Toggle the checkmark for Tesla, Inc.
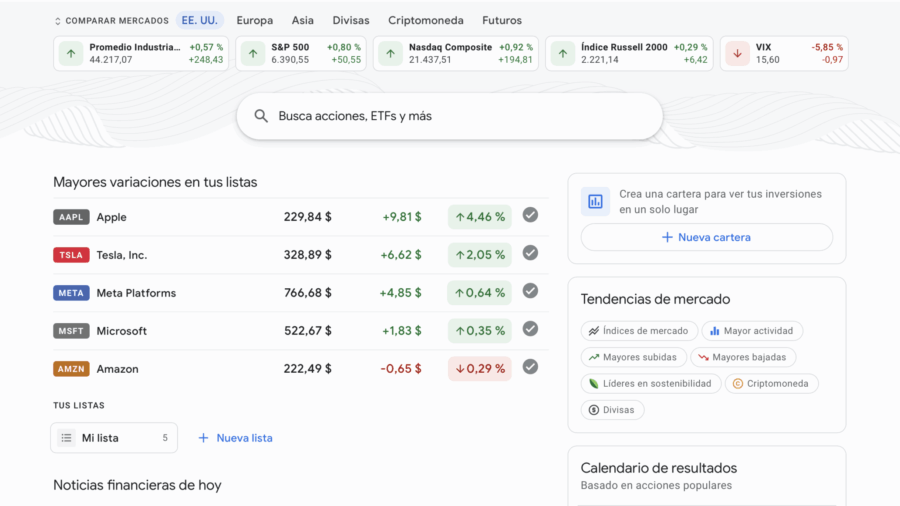 [x=530, y=253]
